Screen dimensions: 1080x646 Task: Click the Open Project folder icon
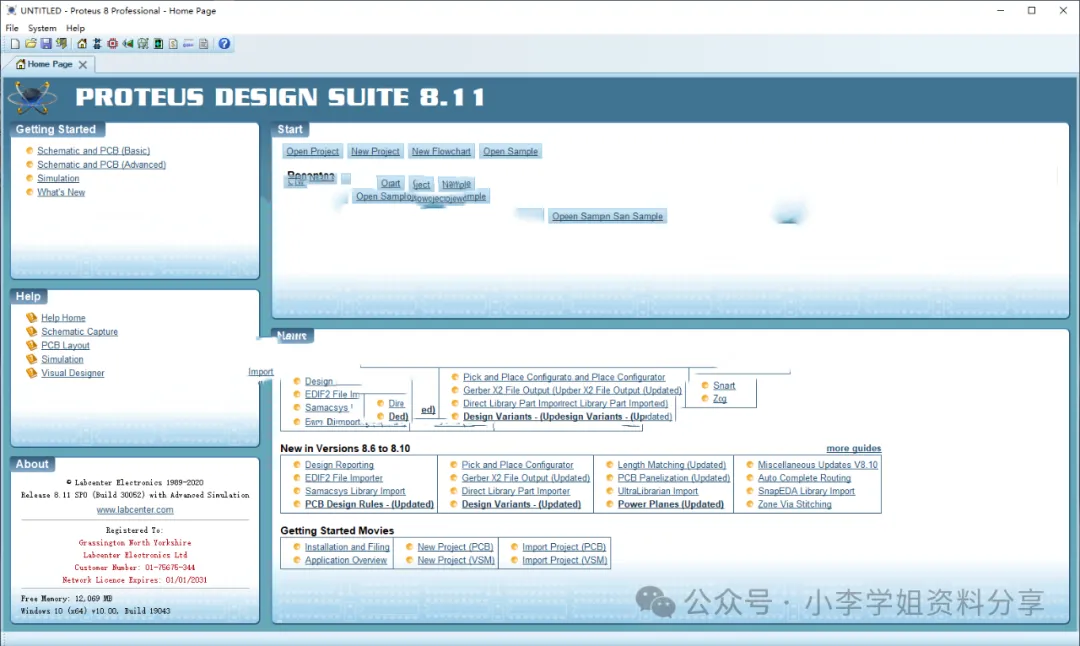tap(30, 43)
